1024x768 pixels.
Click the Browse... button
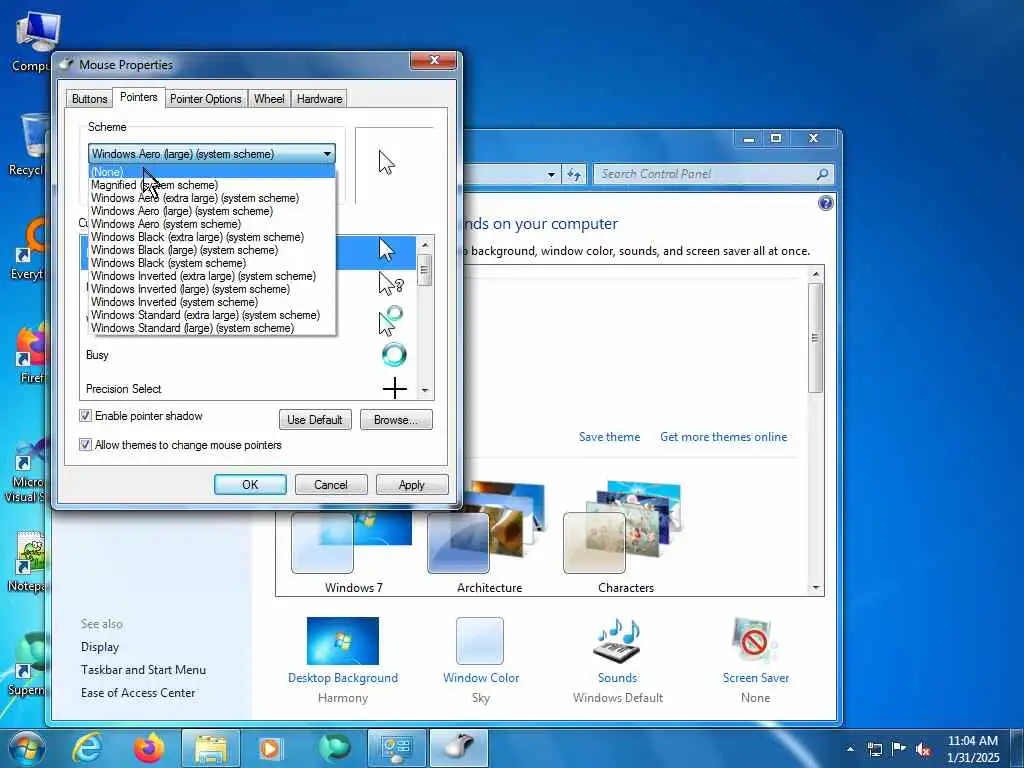(396, 420)
